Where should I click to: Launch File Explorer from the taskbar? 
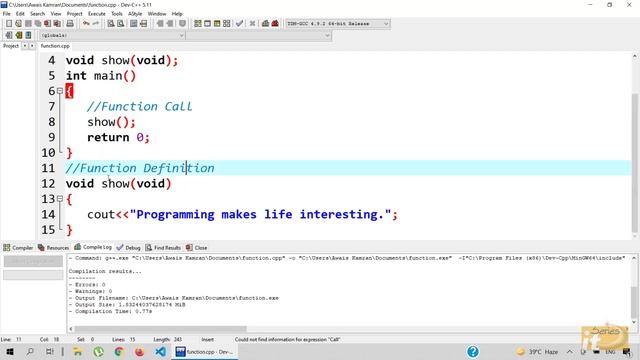[x=77, y=351]
